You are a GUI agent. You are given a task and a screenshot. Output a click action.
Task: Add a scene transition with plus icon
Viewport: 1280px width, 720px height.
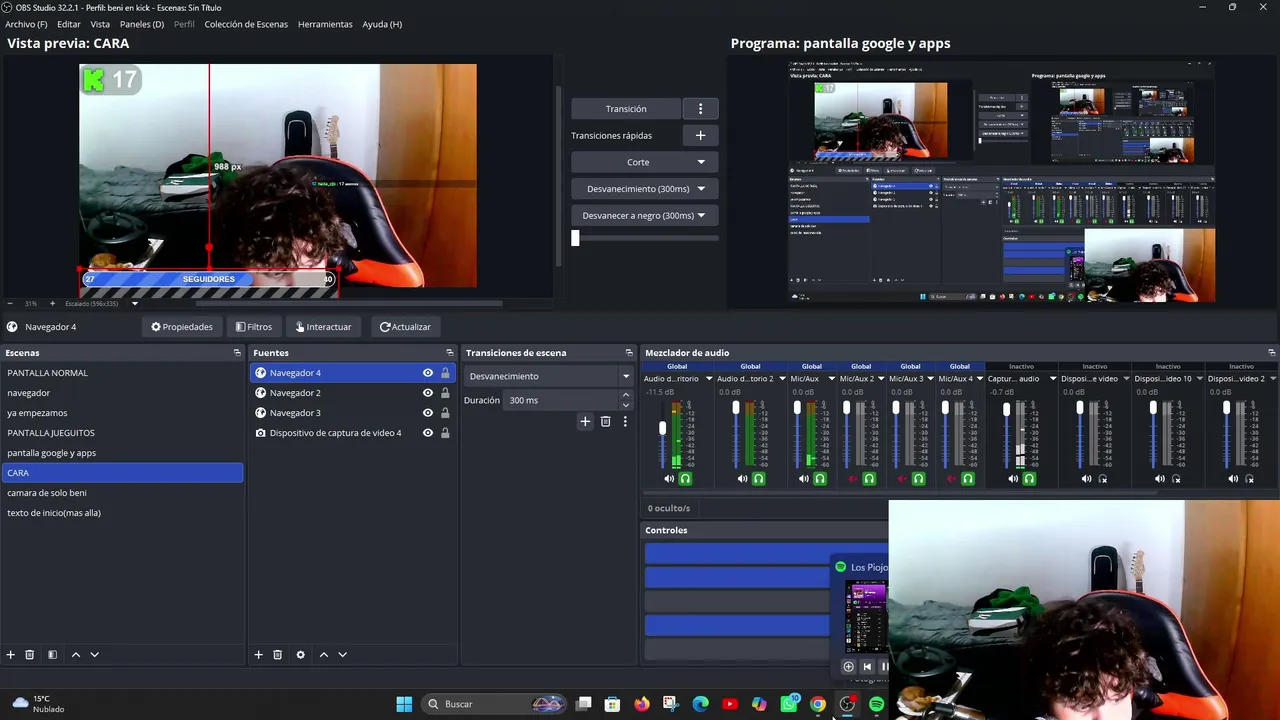point(585,422)
